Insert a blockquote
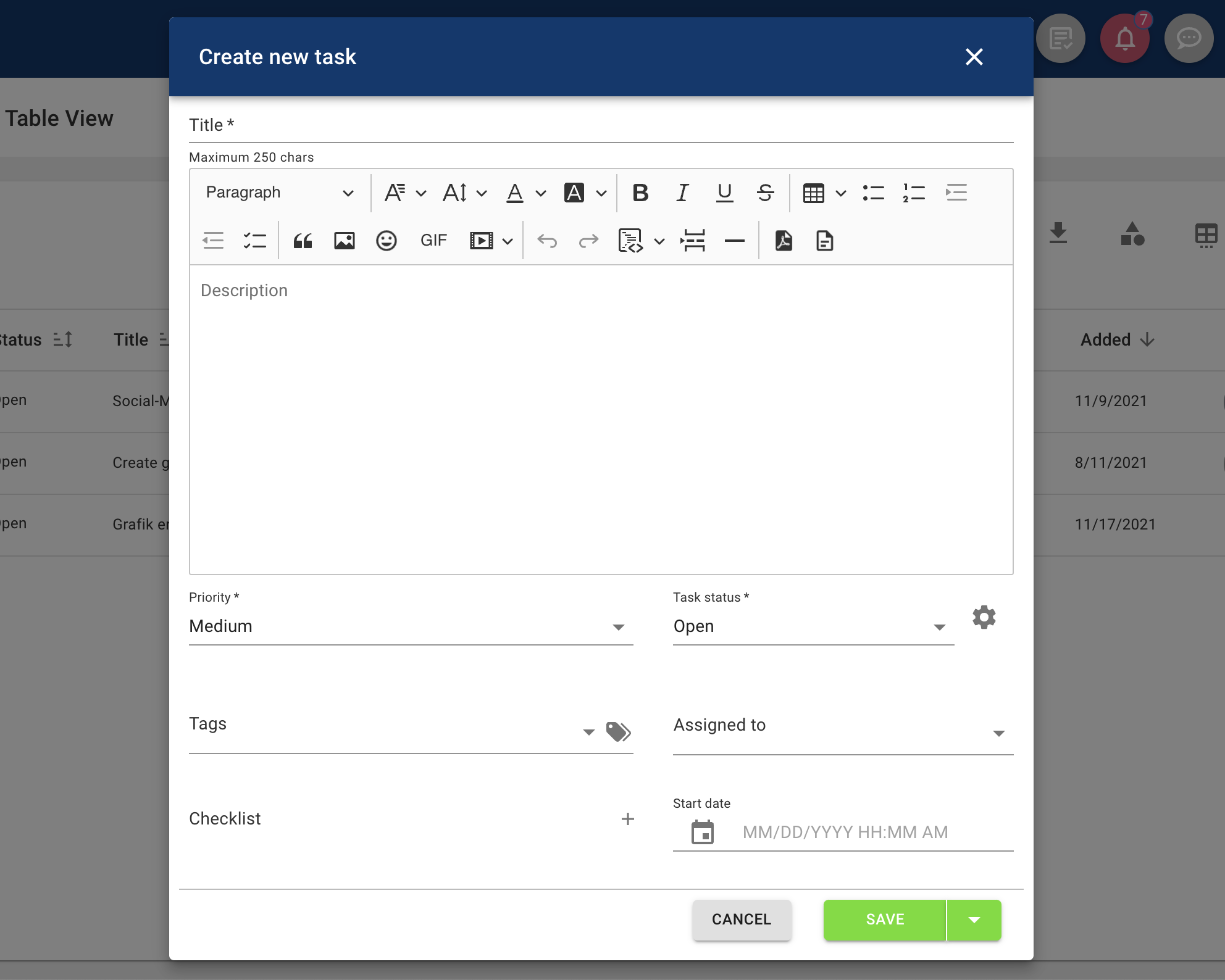 click(302, 241)
